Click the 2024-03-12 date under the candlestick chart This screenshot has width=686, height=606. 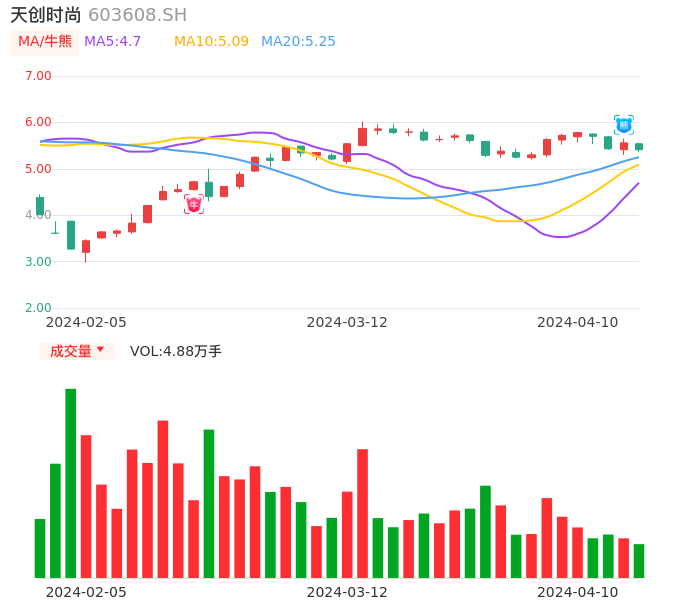pos(347,322)
